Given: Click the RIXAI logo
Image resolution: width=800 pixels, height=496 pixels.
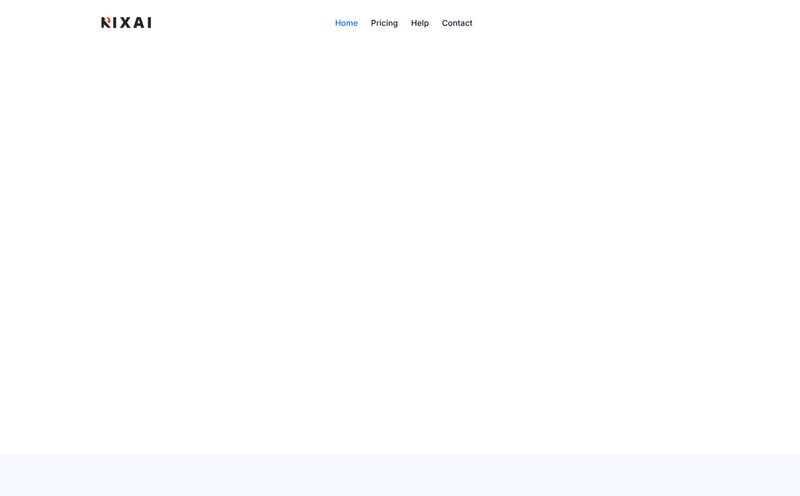Looking at the screenshot, I should (126, 22).
